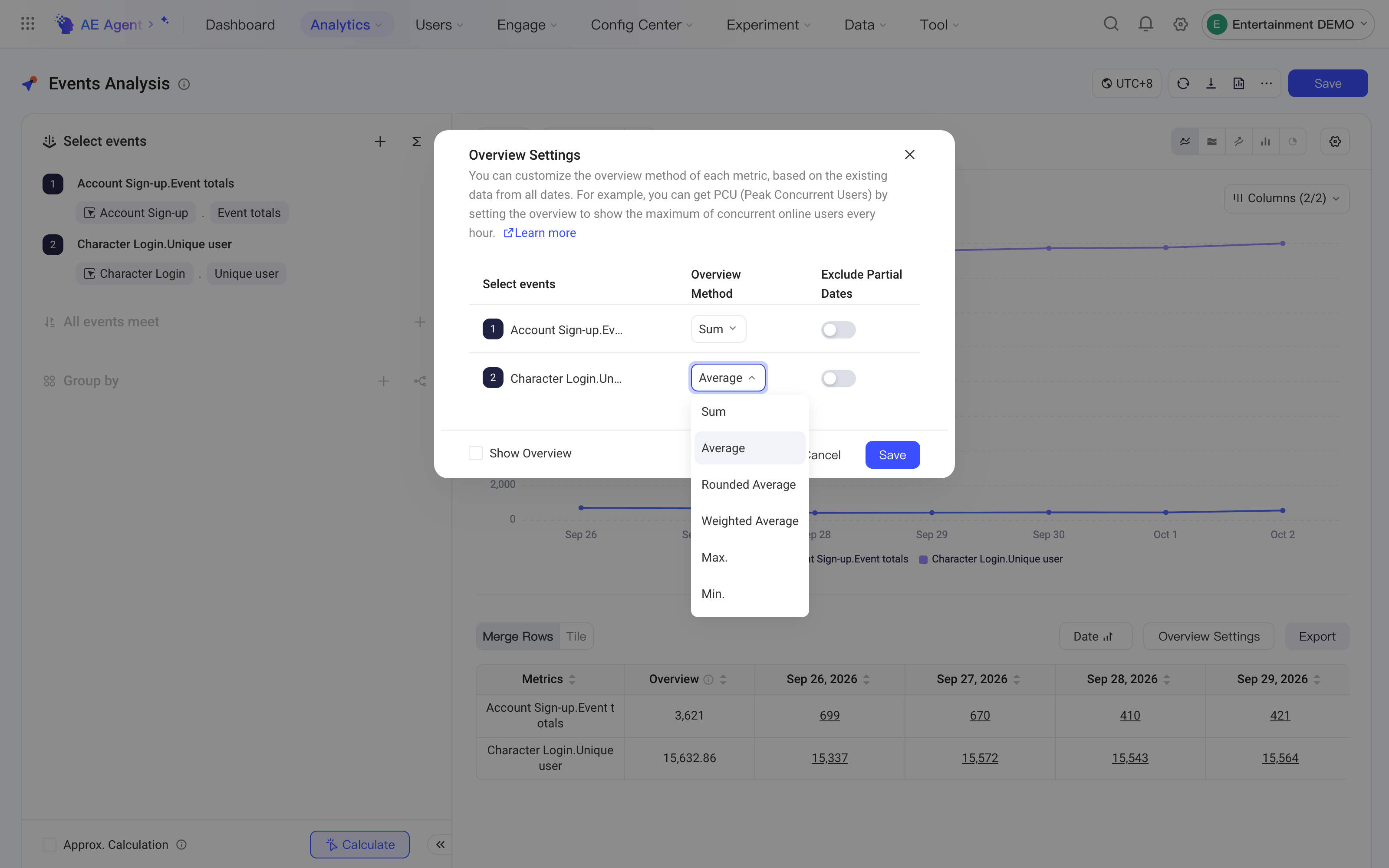This screenshot has height=868, width=1389.
Task: Click the refresh icon beside UTC+8
Action: [1183, 84]
